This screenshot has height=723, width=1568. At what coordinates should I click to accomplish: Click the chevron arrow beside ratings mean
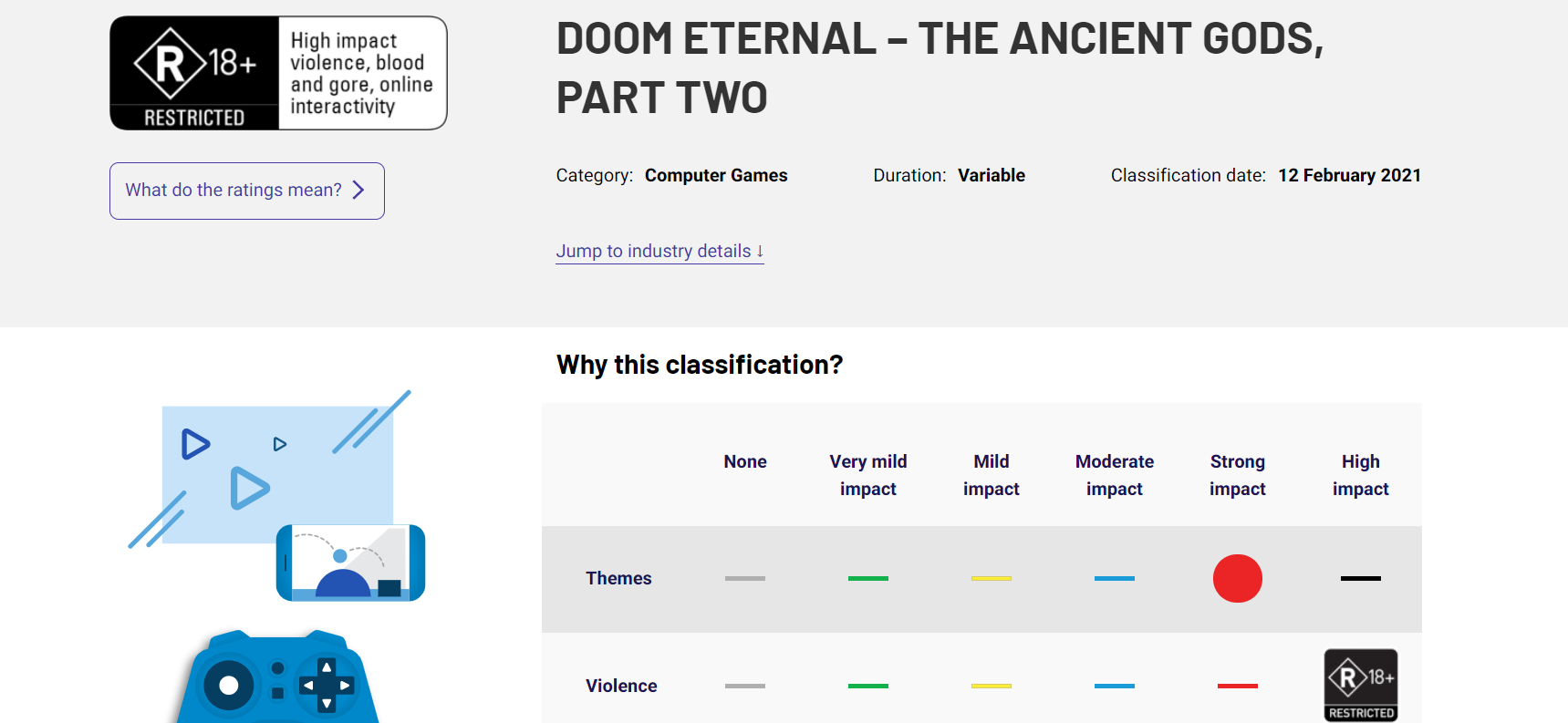358,190
